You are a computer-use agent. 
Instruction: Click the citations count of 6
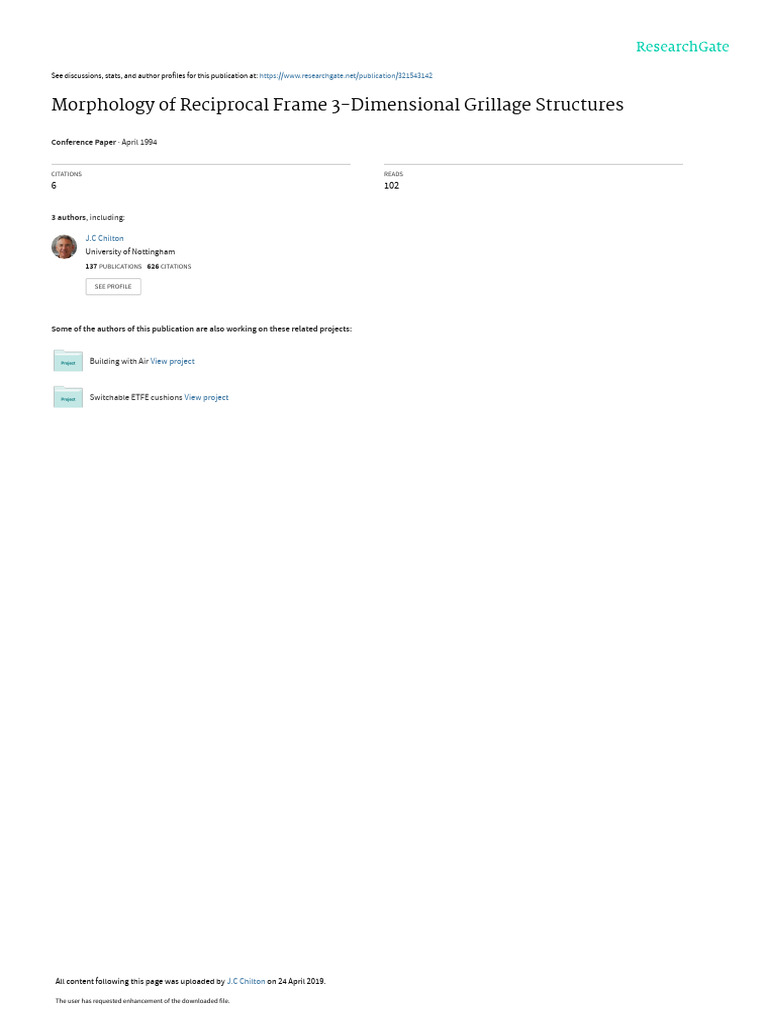(54, 185)
